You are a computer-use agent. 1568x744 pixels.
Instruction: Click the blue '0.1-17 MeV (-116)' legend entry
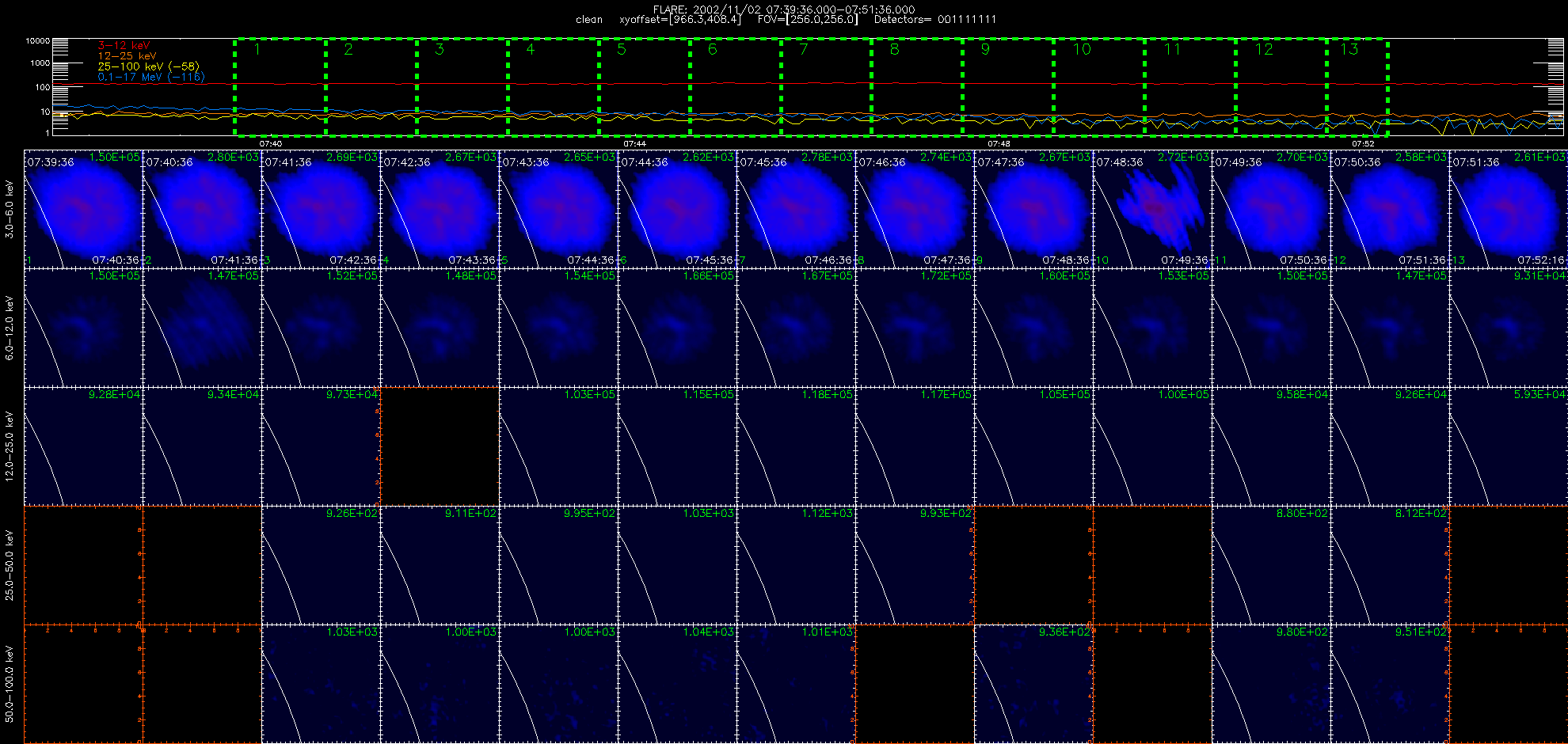(150, 77)
